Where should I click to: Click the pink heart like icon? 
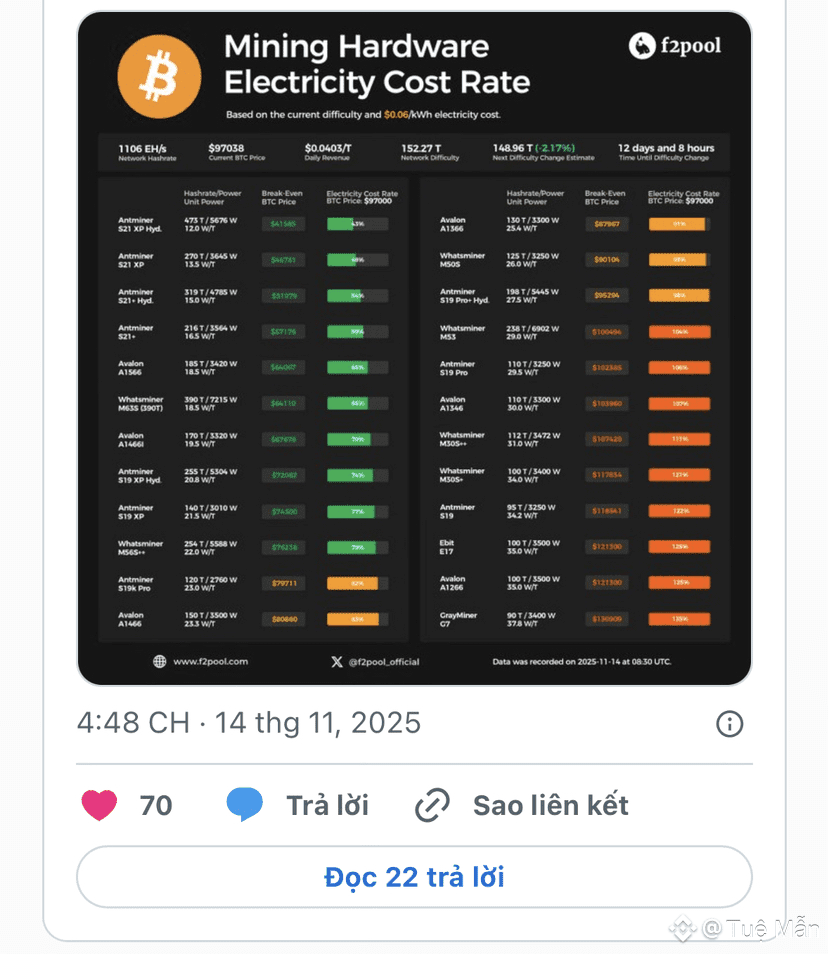pyautogui.click(x=99, y=805)
